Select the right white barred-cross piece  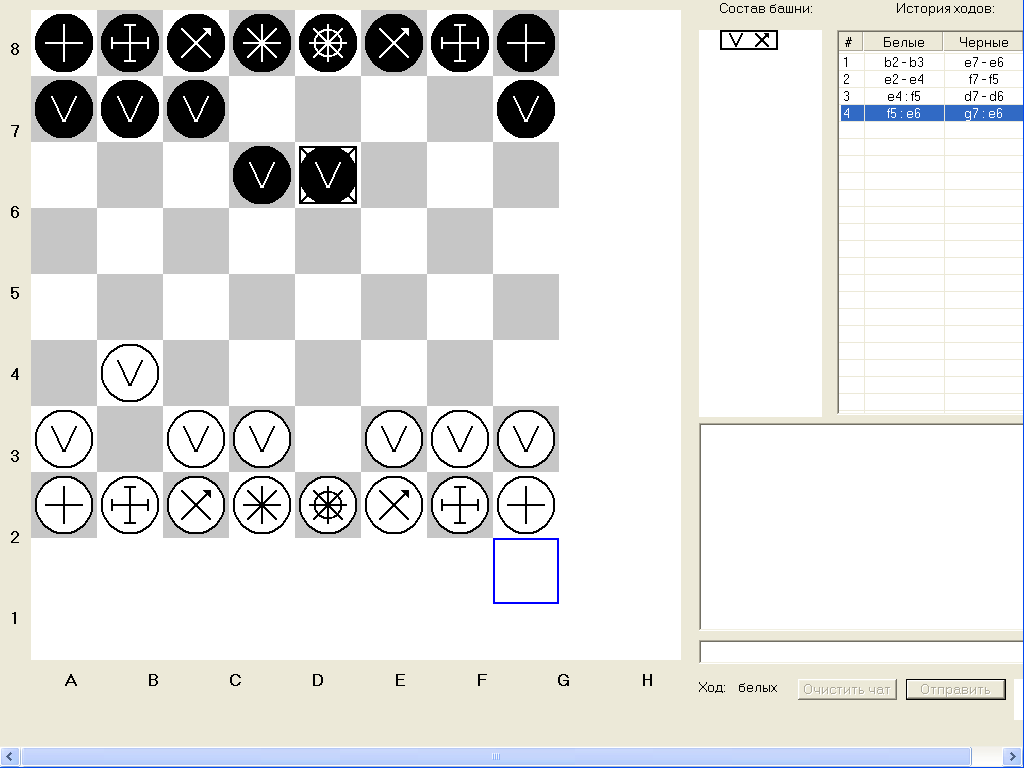[x=460, y=505]
